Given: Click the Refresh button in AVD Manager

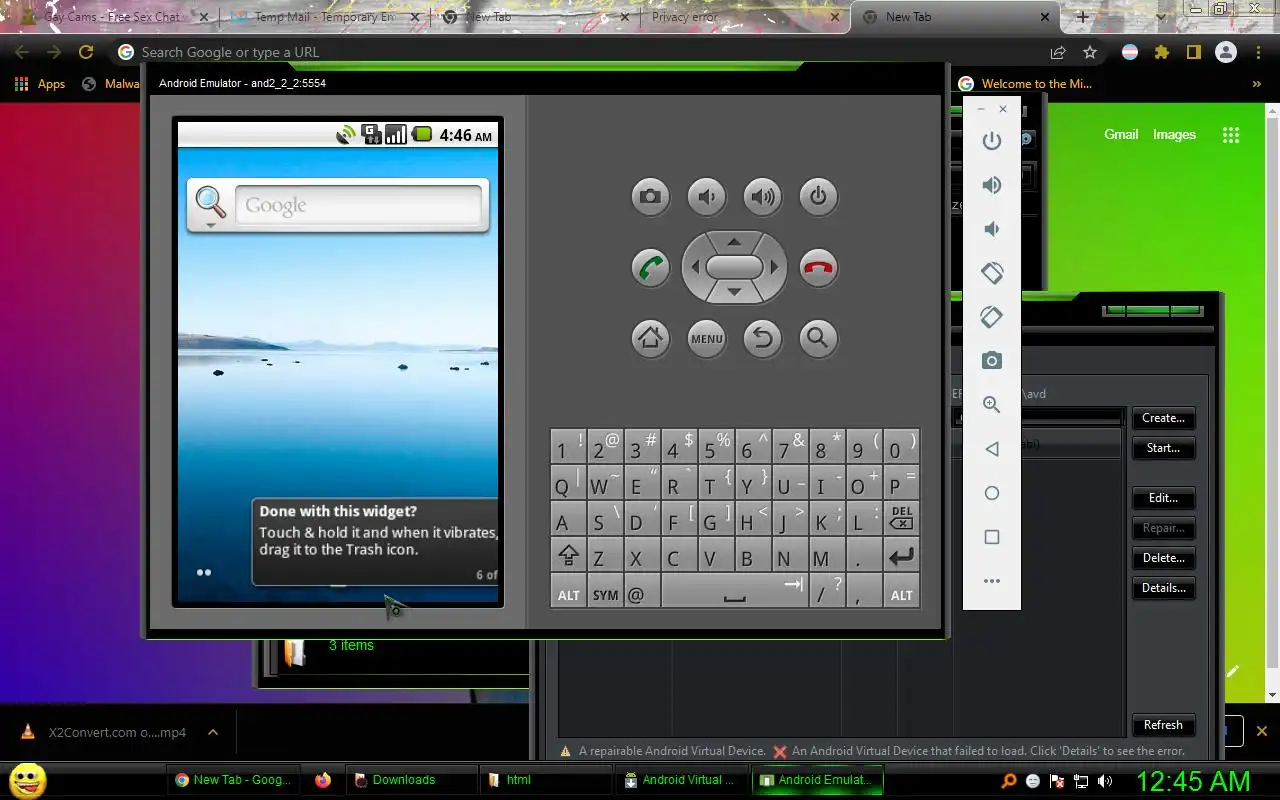Looking at the screenshot, I should coord(1163,725).
